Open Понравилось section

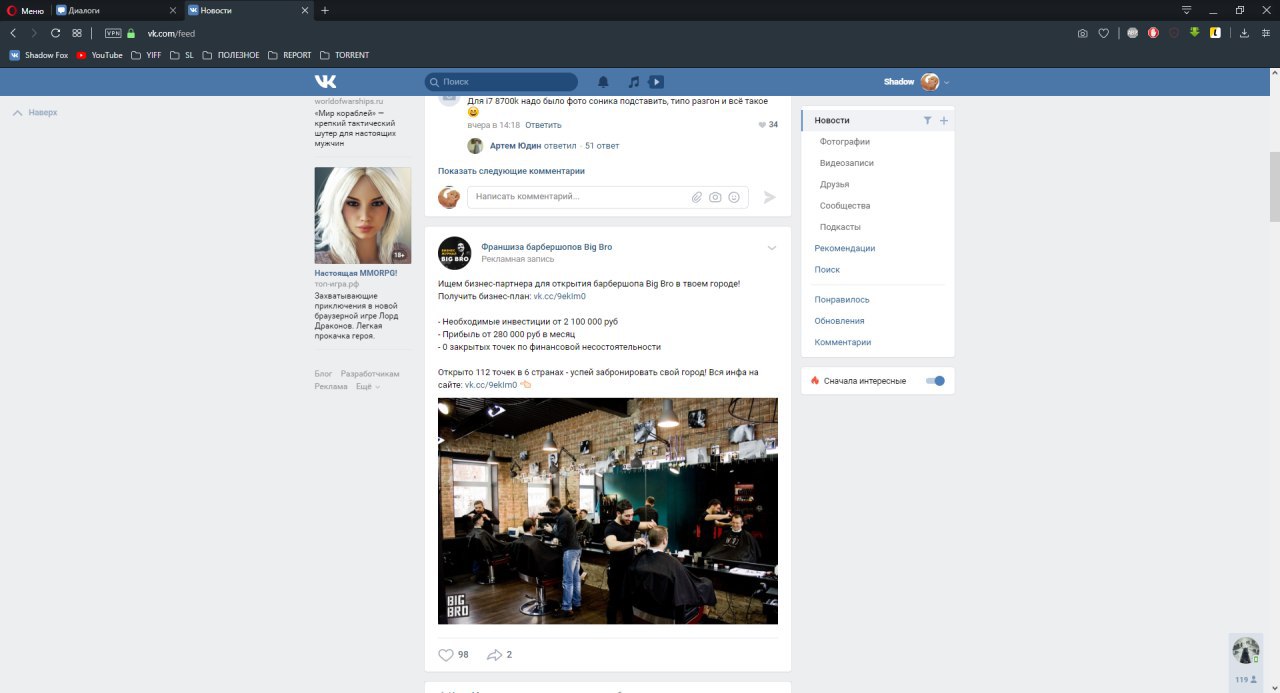[x=842, y=300]
